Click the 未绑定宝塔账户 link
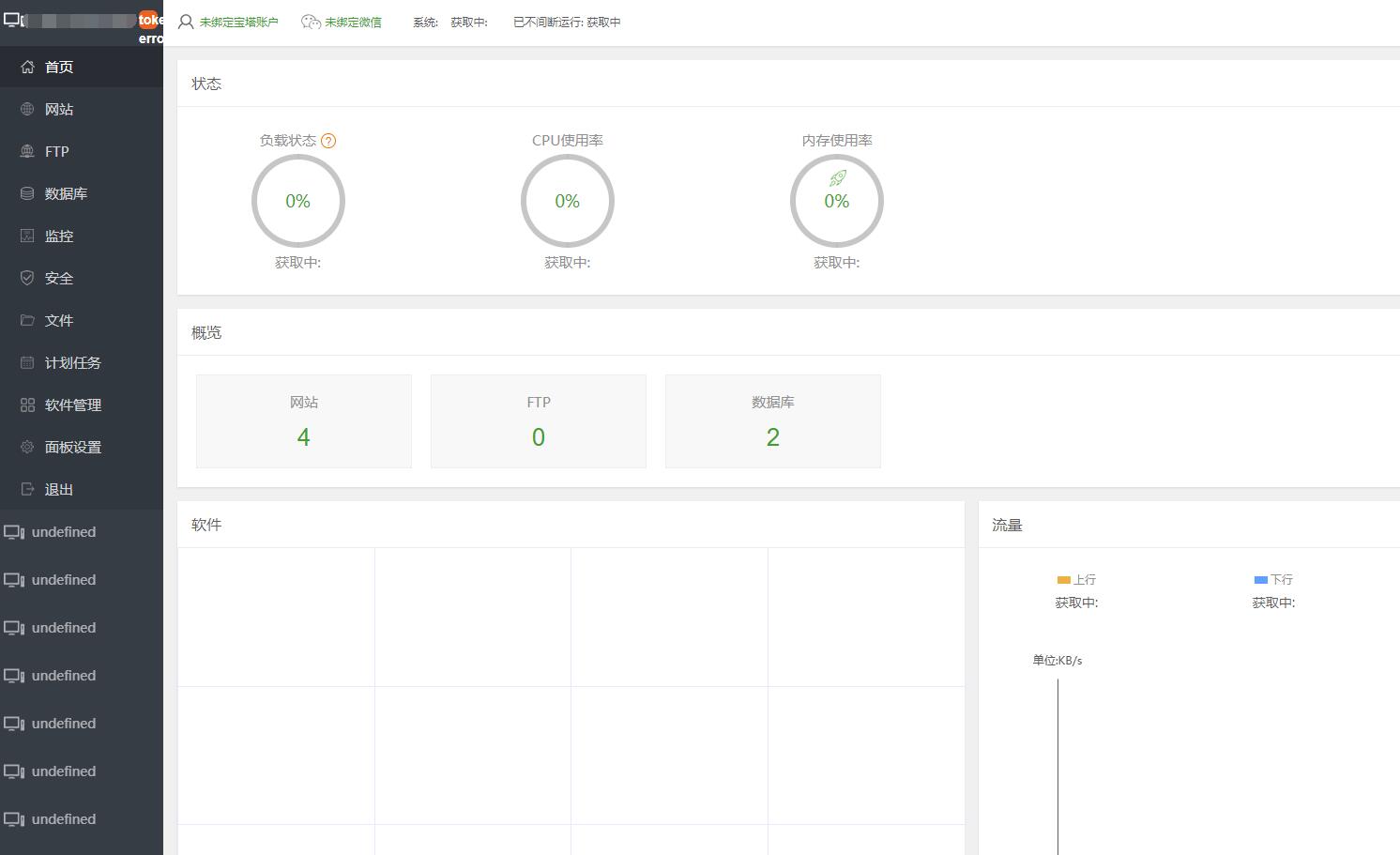This screenshot has width=1400, height=855. point(238,22)
